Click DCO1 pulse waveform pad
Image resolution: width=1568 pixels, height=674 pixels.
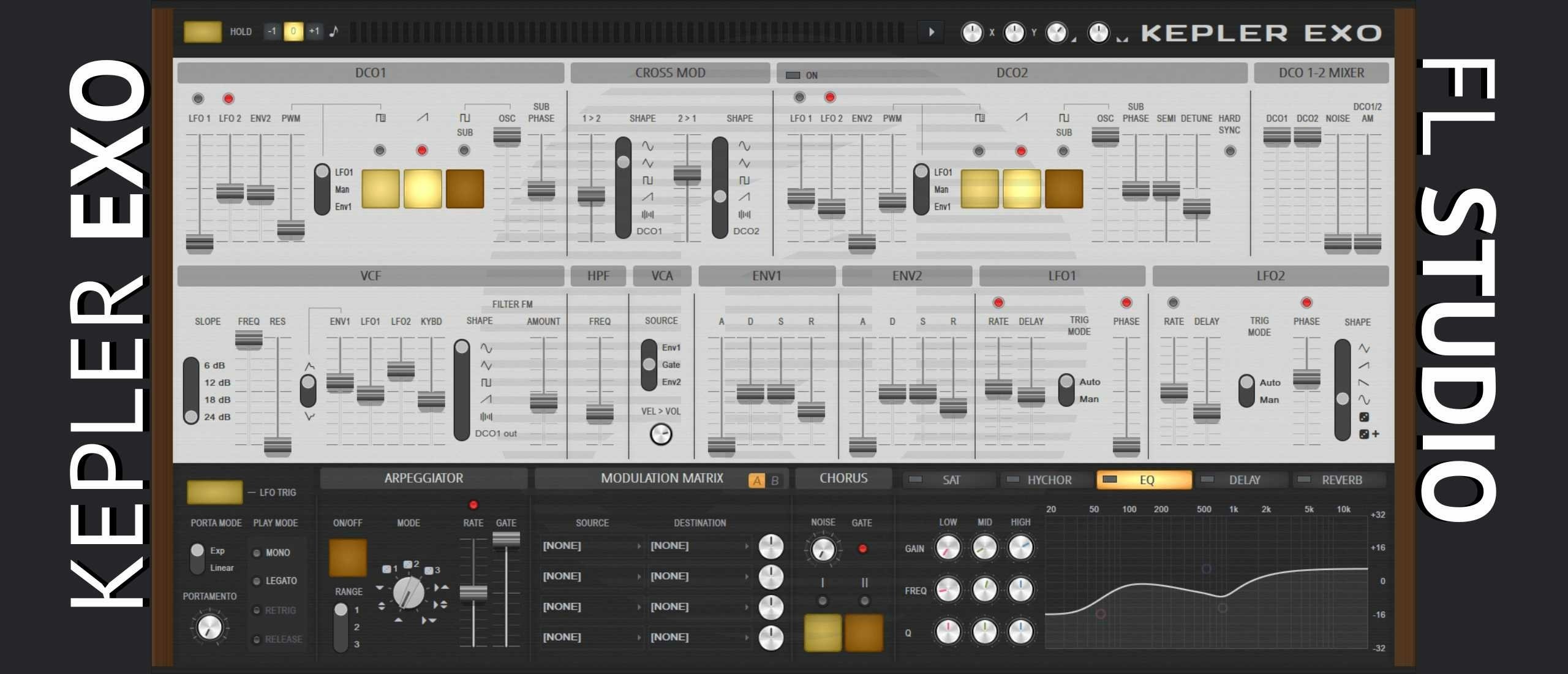coord(380,189)
